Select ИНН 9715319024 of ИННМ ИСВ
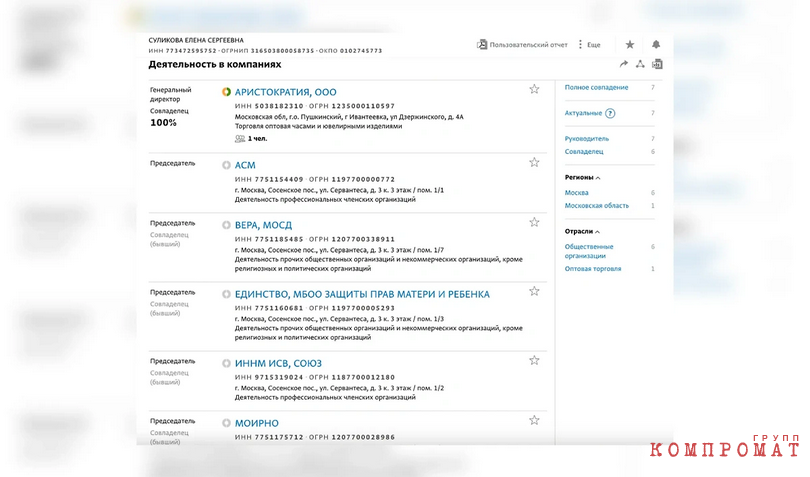 click(269, 377)
